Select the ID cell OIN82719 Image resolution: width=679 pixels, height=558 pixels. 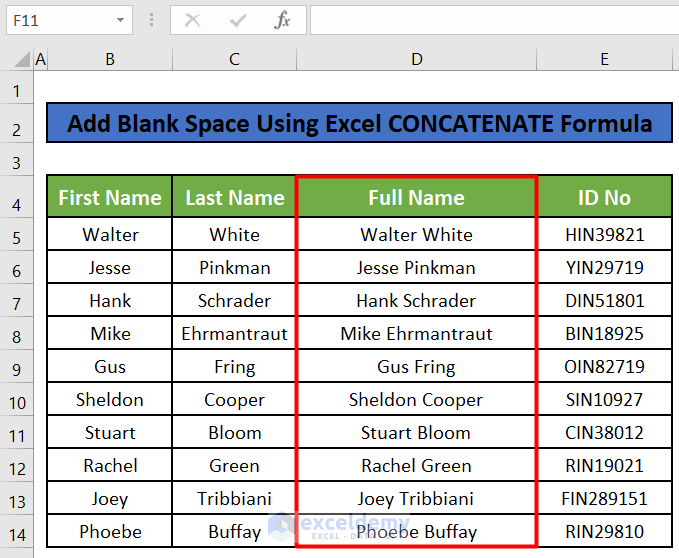point(605,366)
